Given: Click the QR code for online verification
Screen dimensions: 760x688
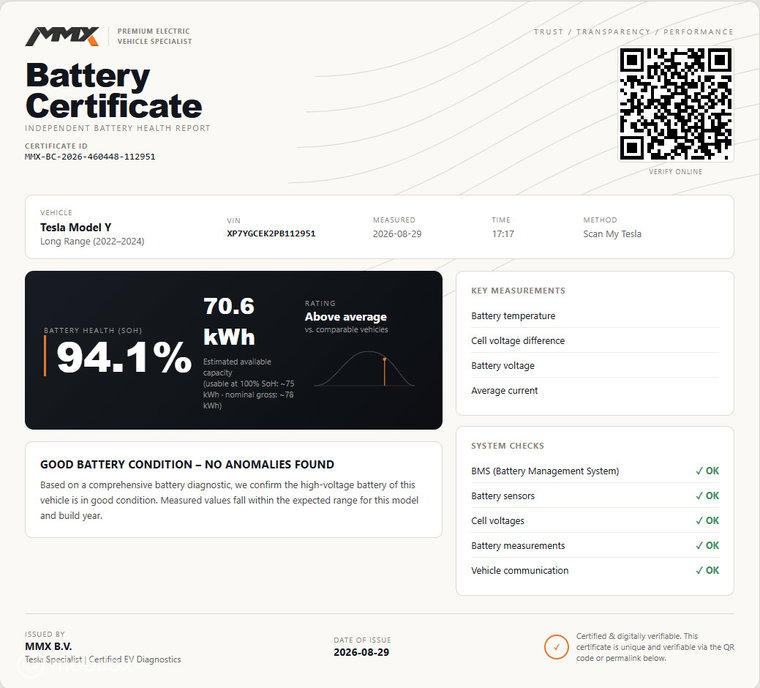Looking at the screenshot, I should click(676, 104).
